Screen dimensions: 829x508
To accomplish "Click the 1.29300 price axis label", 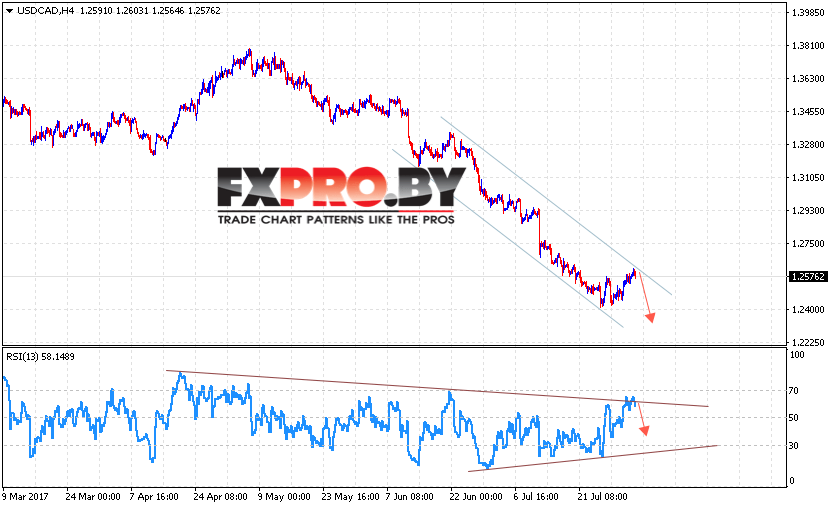I will point(808,210).
